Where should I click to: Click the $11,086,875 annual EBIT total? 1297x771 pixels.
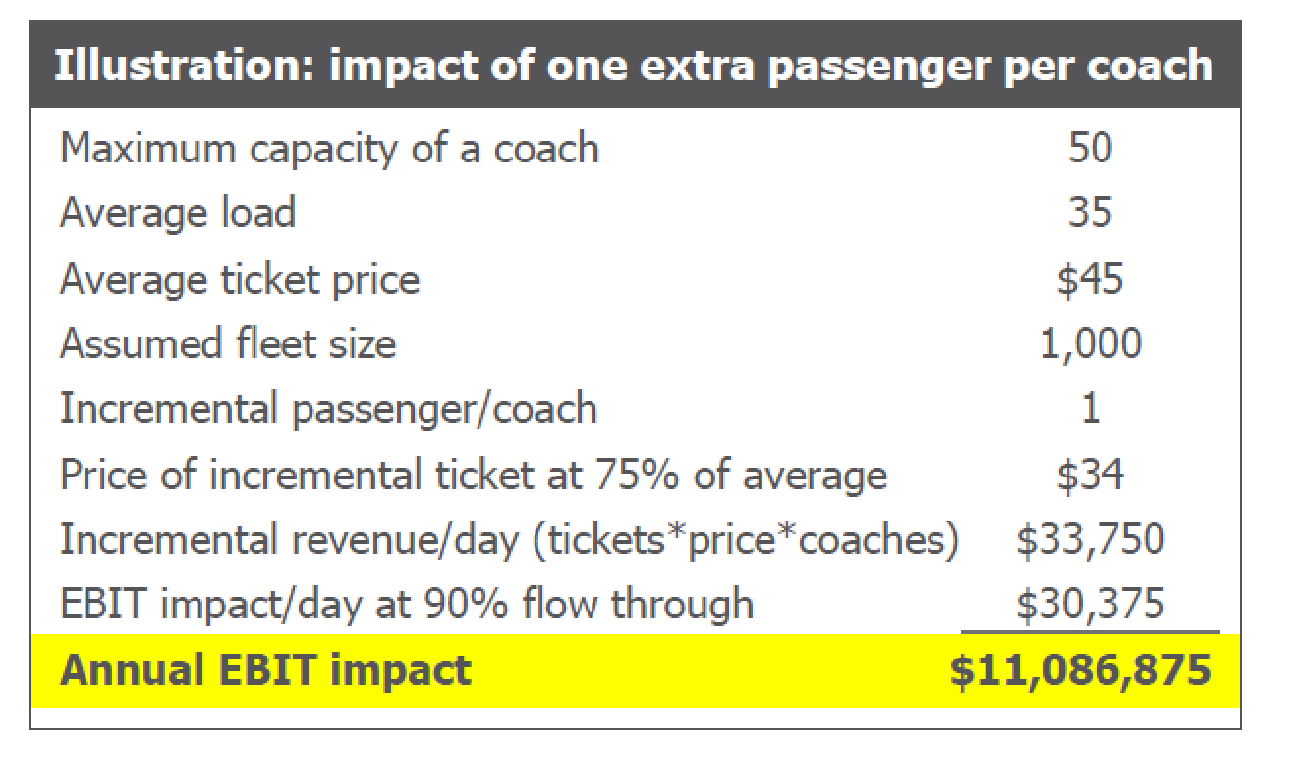[1080, 670]
